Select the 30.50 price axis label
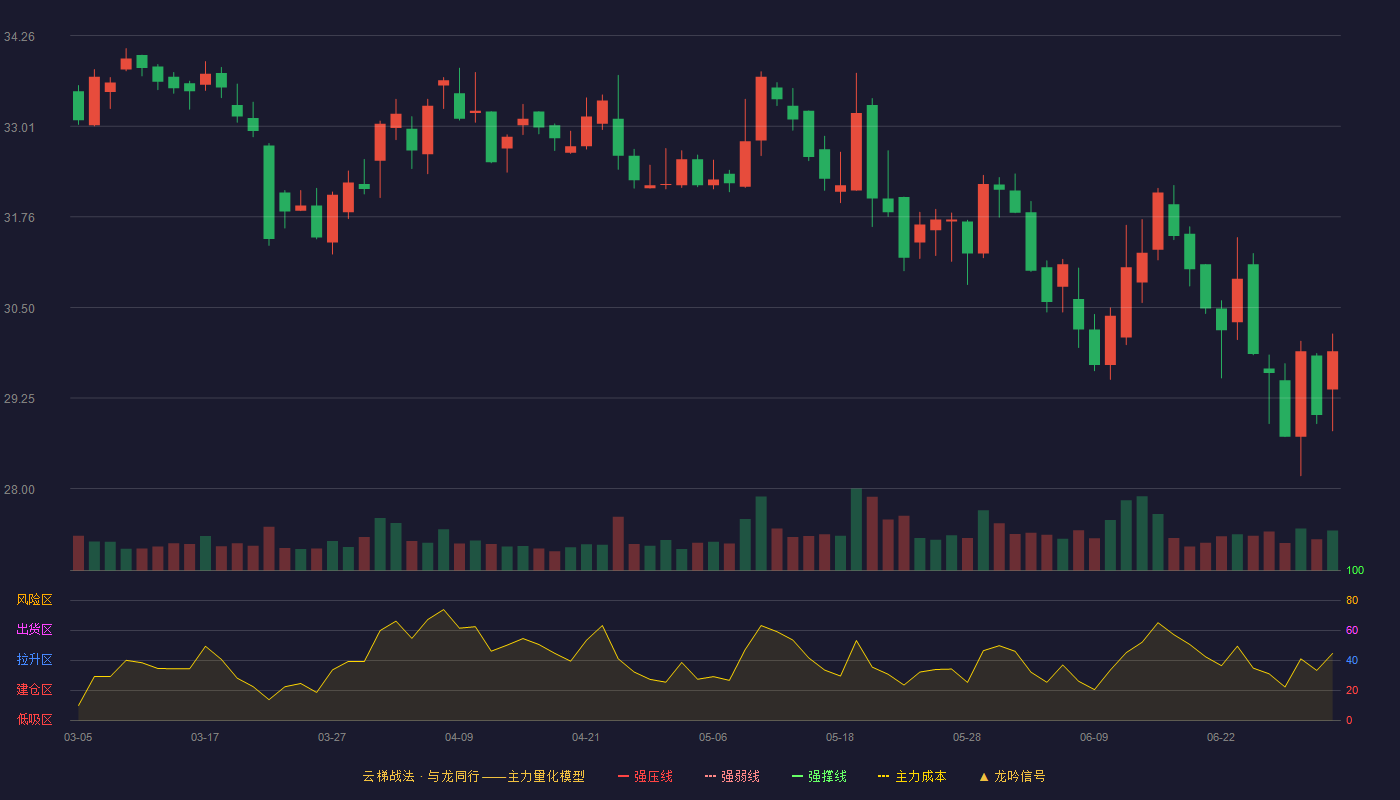 coord(19,308)
